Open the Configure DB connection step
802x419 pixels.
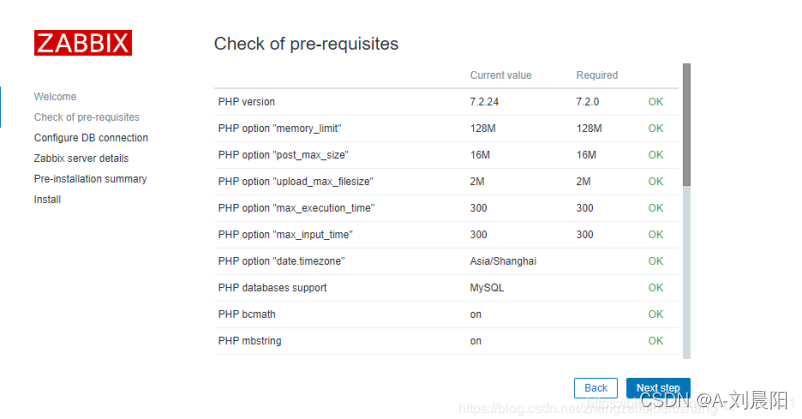pos(91,138)
